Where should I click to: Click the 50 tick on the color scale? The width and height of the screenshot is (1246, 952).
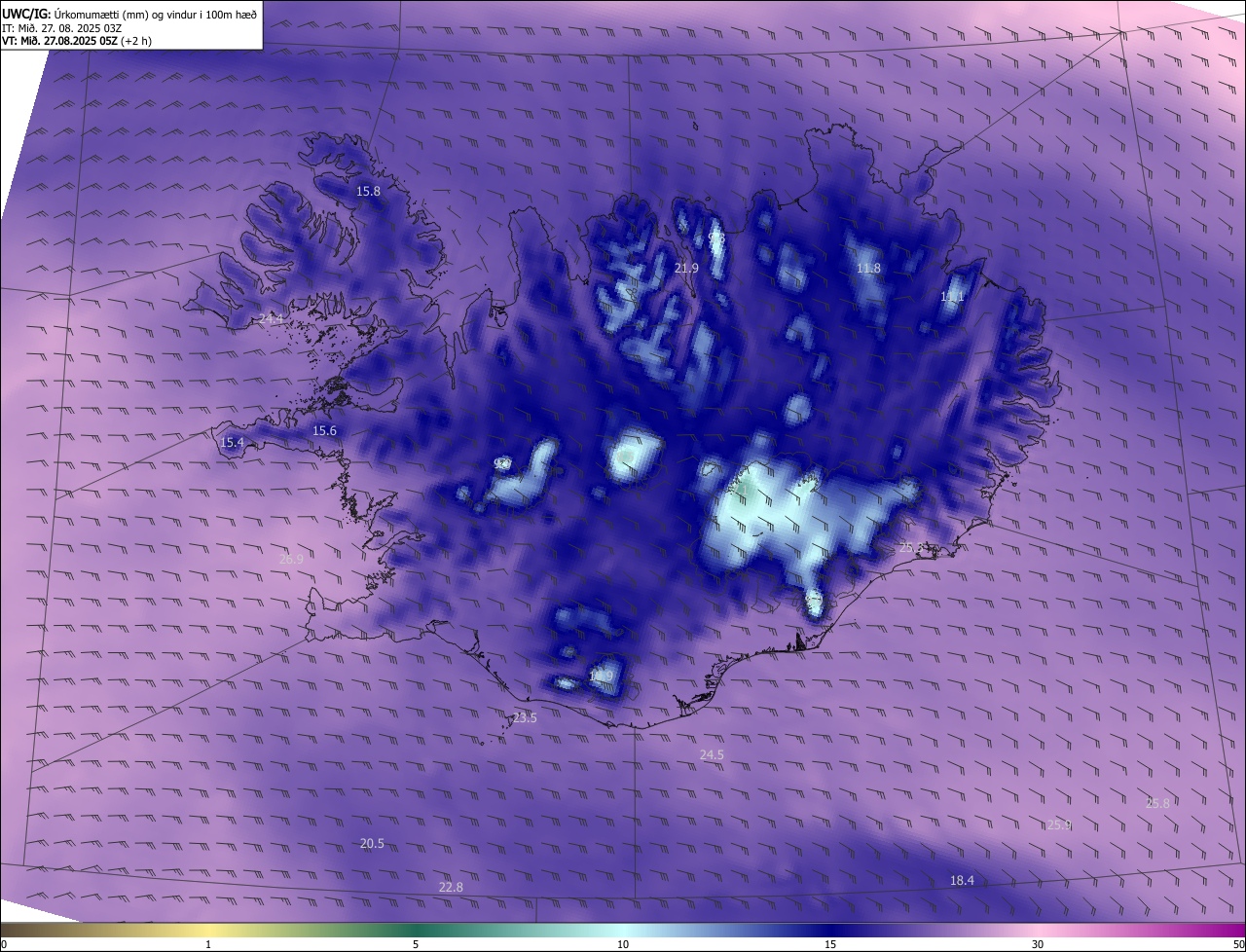pyautogui.click(x=1238, y=944)
